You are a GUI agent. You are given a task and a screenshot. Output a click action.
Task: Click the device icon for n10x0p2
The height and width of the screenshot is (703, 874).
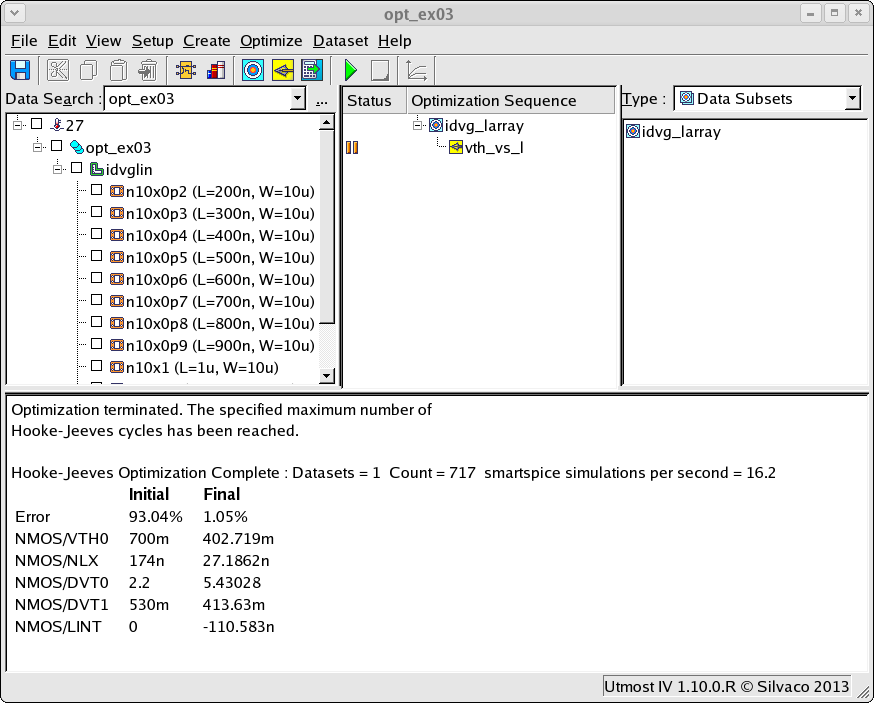117,191
